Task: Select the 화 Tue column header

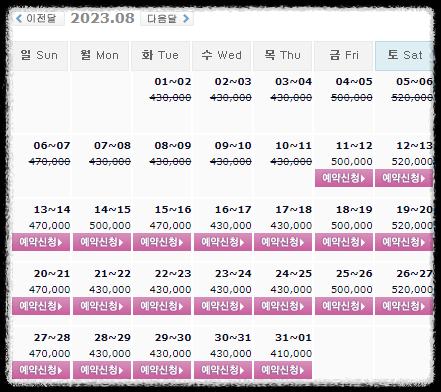Action: point(160,56)
